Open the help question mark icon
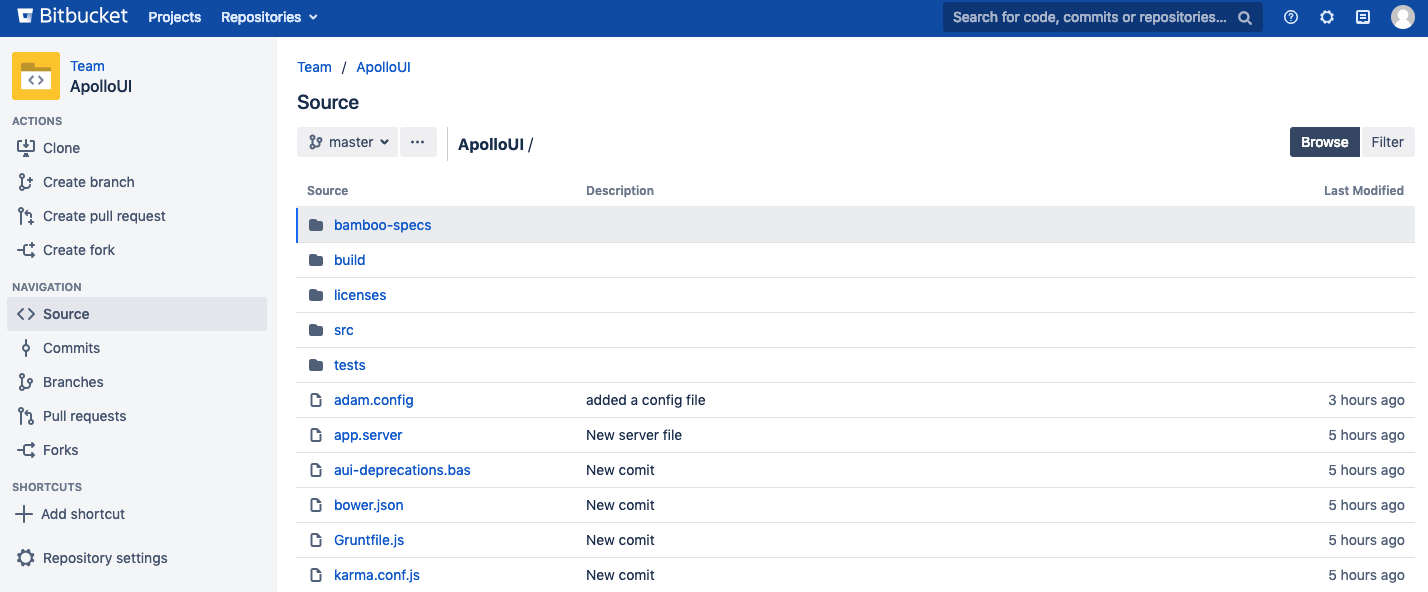Viewport: 1428px width, 592px height. (x=1291, y=17)
